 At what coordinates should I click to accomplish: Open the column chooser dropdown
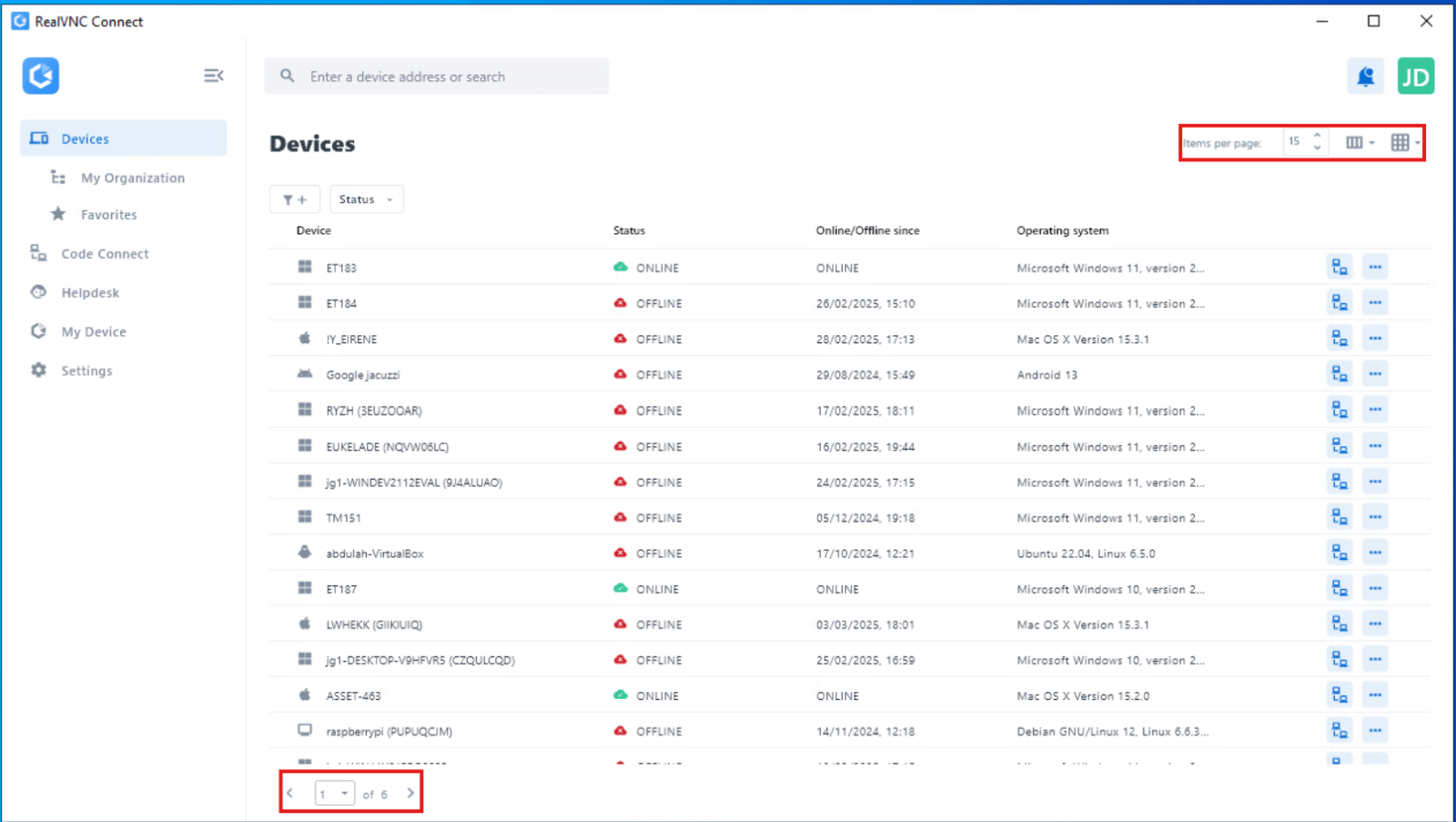pos(1360,142)
